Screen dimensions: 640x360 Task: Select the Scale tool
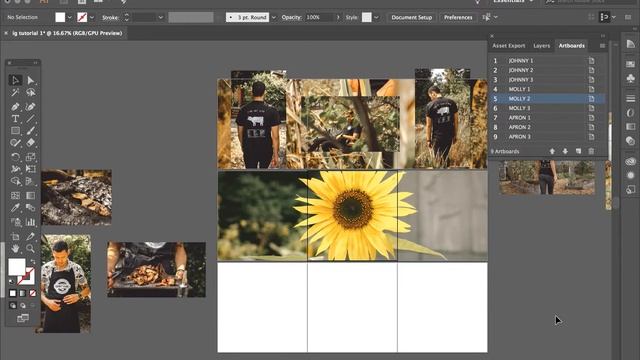[x=31, y=157]
